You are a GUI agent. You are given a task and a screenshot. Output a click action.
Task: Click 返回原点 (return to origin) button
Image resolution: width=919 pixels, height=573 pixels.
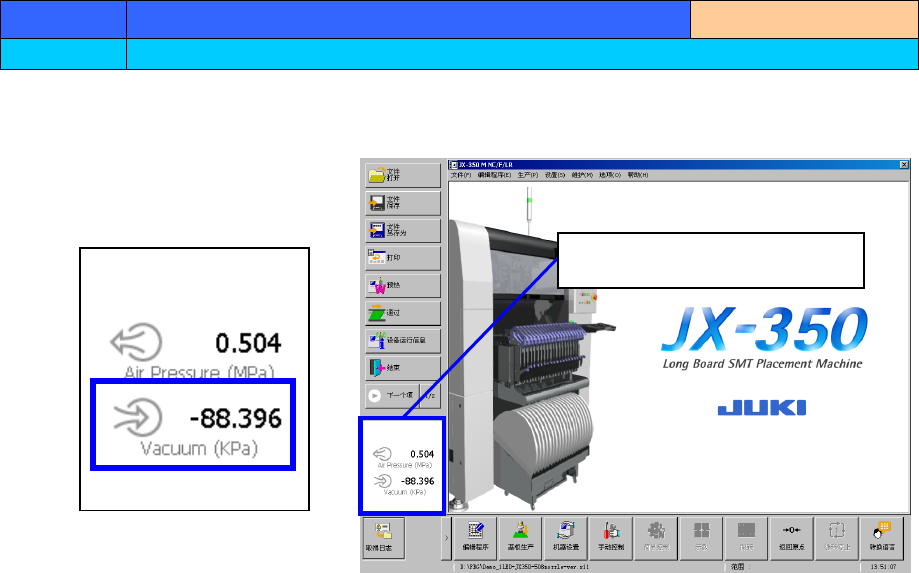[791, 537]
